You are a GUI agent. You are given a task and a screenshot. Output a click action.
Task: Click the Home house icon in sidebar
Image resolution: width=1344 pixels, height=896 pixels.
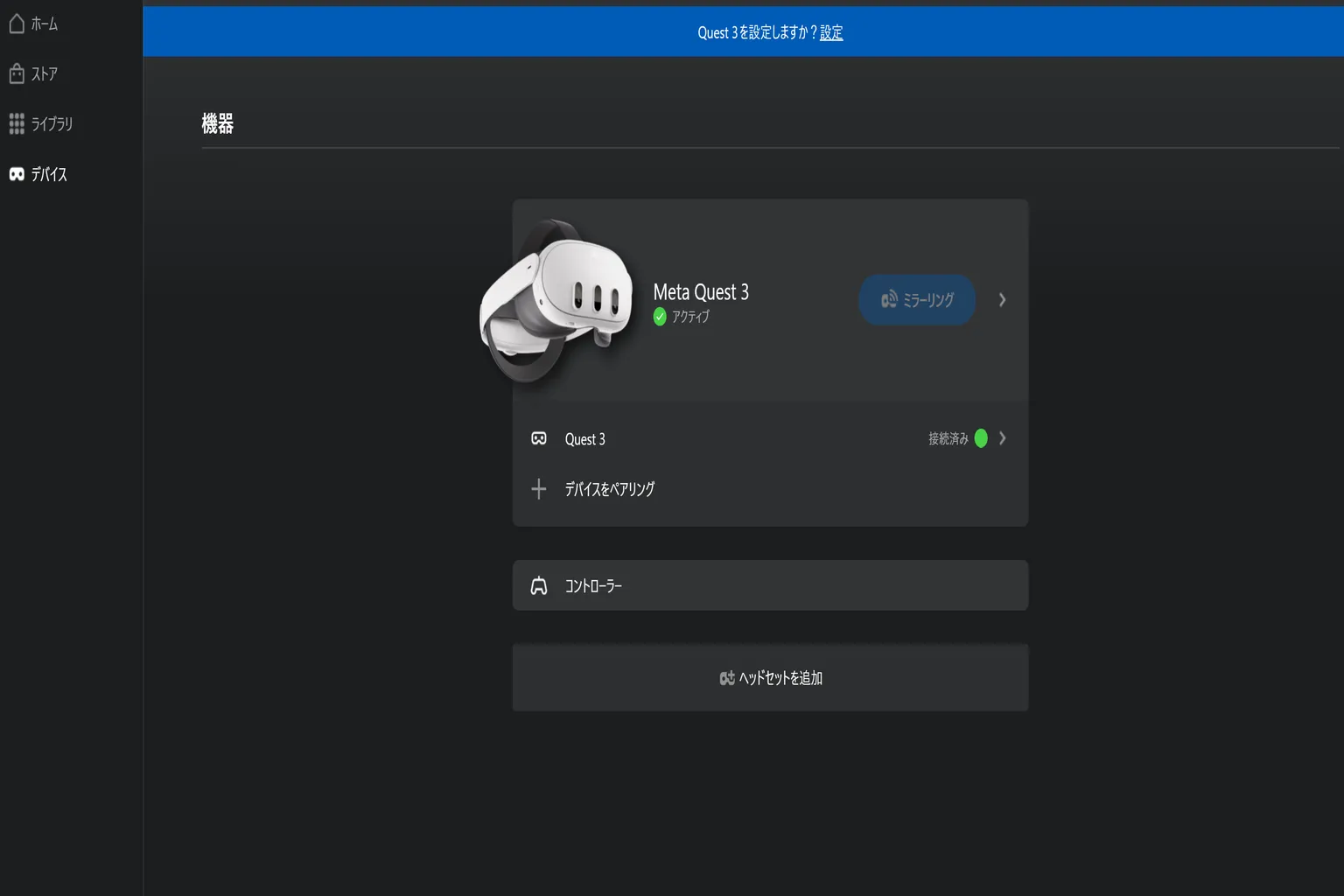[17, 24]
